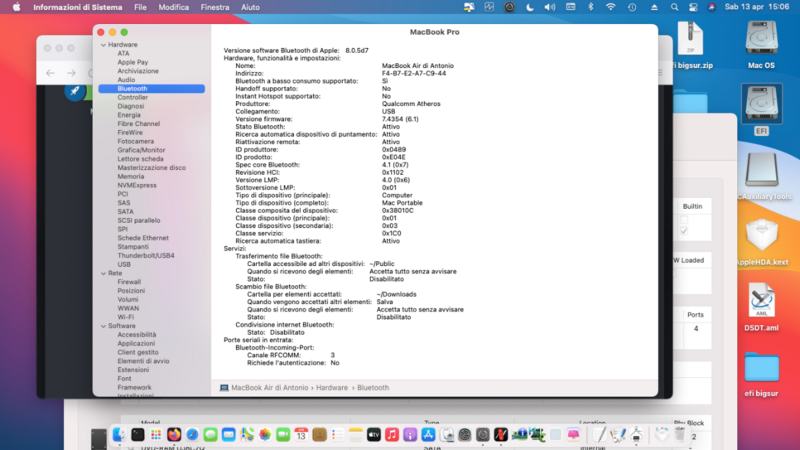
Task: Click the date and time Sab 13 apr
Action: tap(757, 7)
